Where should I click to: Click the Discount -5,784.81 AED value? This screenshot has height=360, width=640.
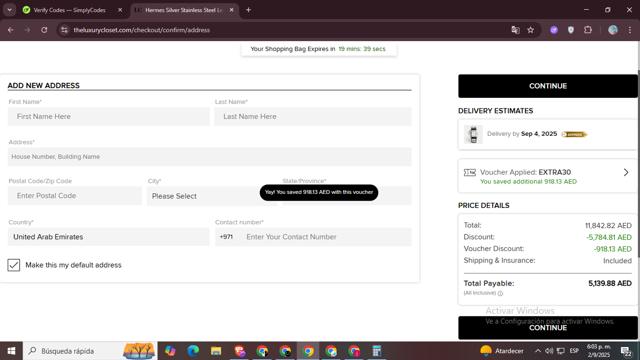pyautogui.click(x=609, y=237)
